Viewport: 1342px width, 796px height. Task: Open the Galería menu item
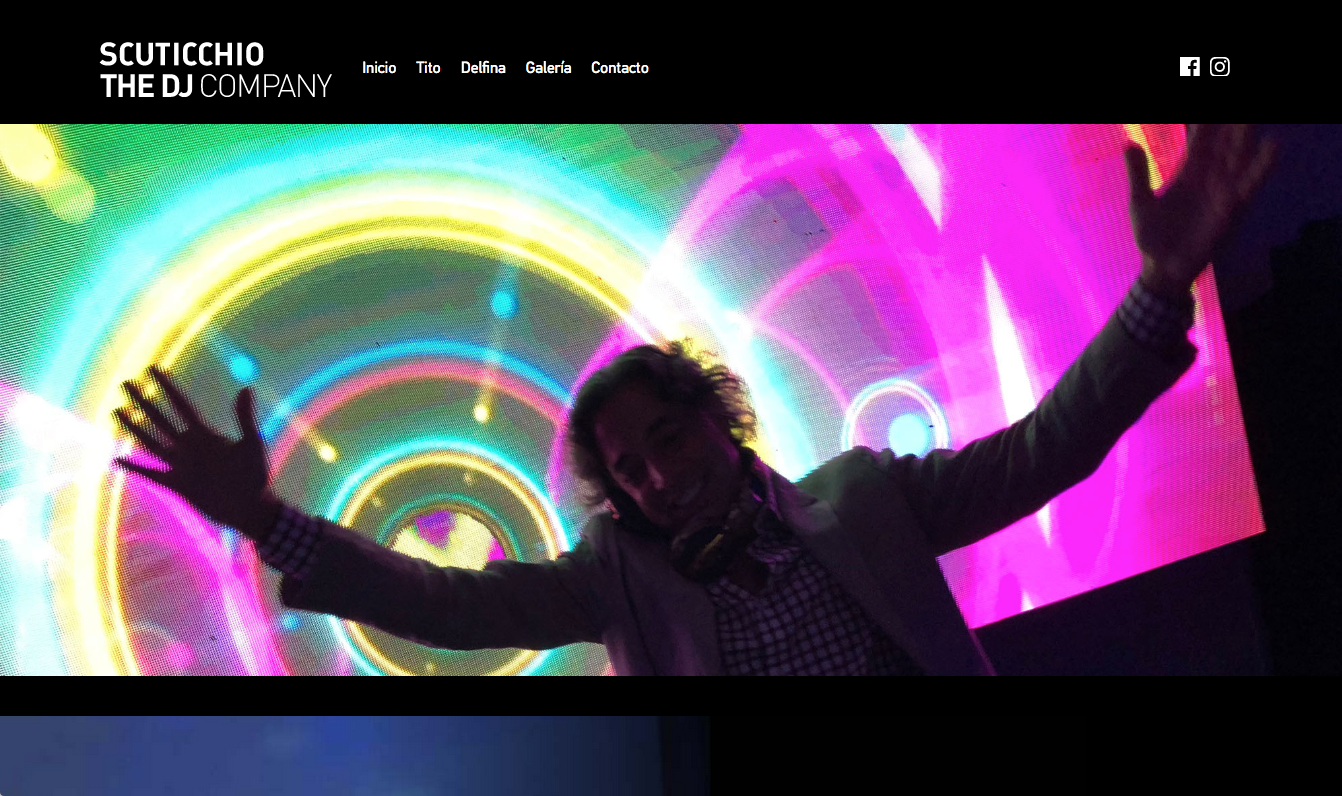(548, 68)
